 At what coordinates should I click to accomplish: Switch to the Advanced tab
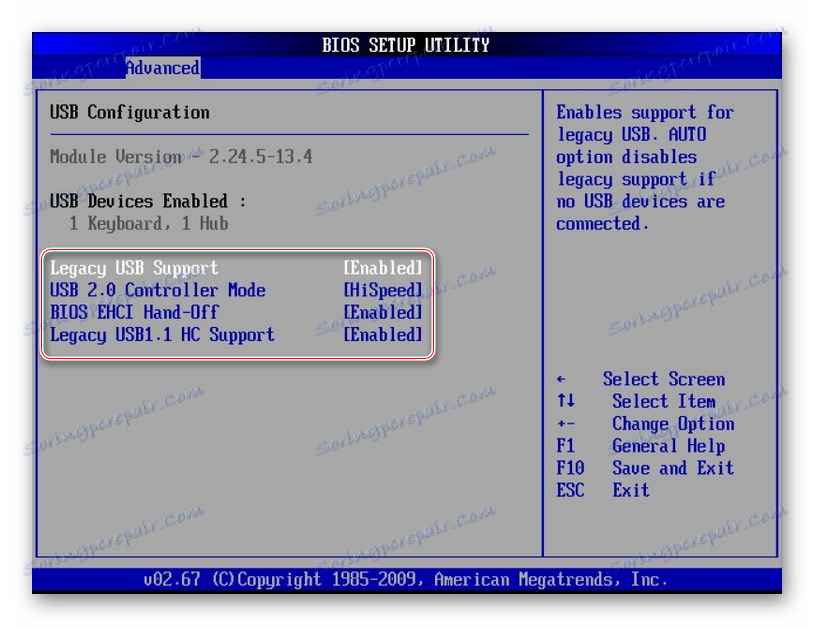(x=163, y=68)
